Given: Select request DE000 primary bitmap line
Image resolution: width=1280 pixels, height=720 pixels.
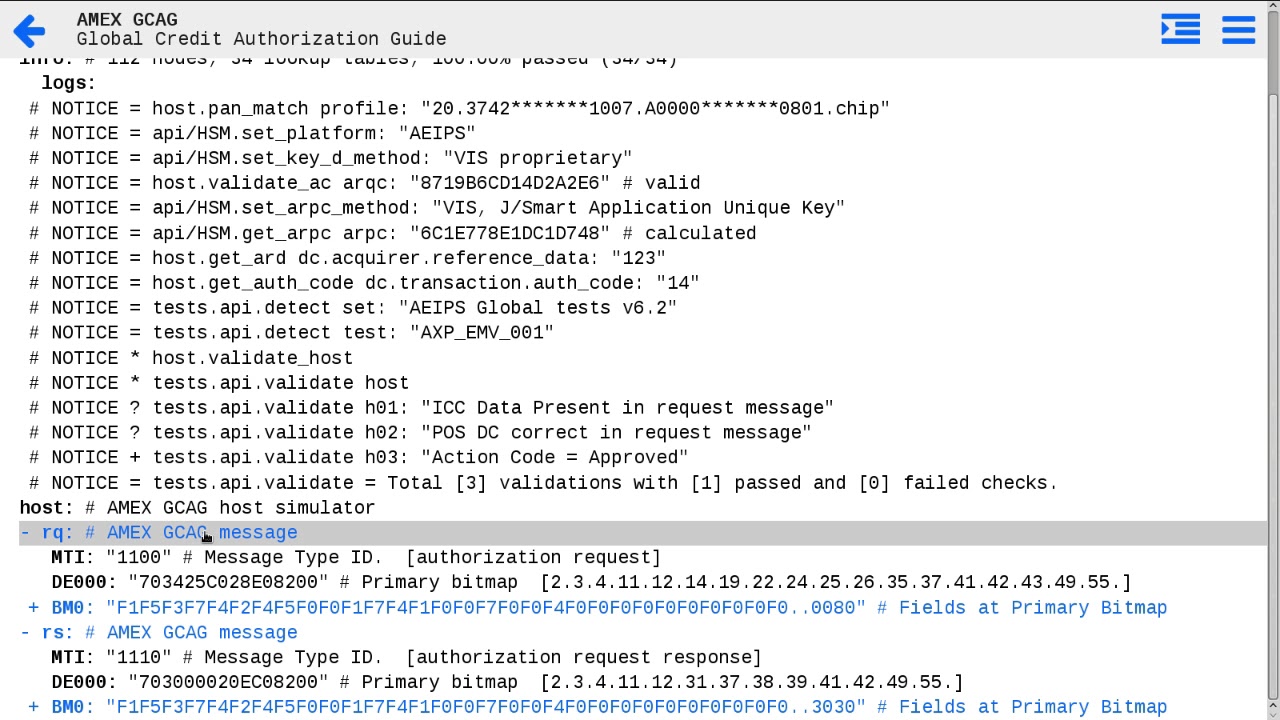Looking at the screenshot, I should click(590, 583).
